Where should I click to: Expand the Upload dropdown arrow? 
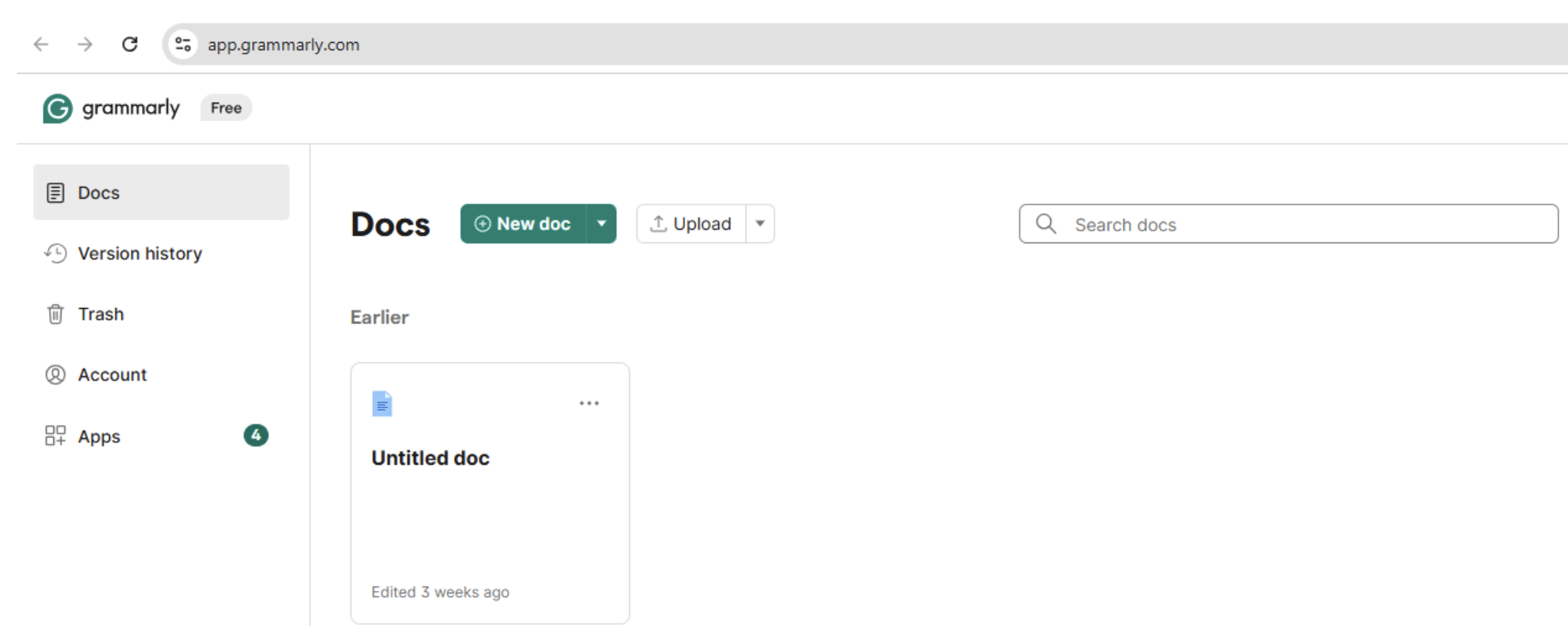tap(760, 224)
